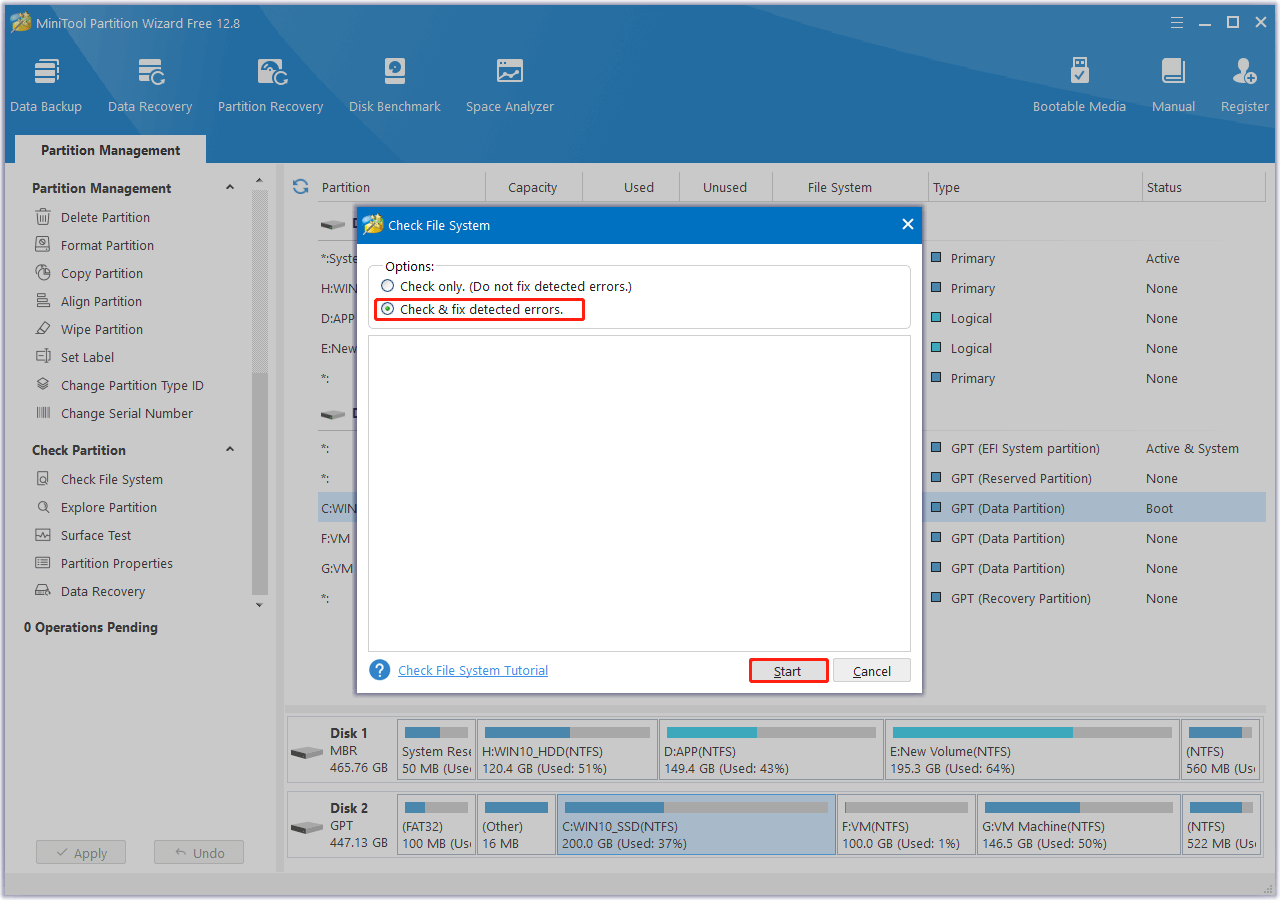This screenshot has width=1280, height=900.
Task: Click the Undo button
Action: [199, 853]
